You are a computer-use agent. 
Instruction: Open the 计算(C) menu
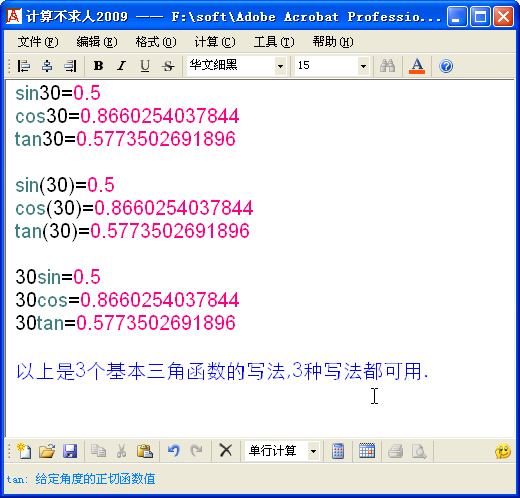[x=215, y=42]
